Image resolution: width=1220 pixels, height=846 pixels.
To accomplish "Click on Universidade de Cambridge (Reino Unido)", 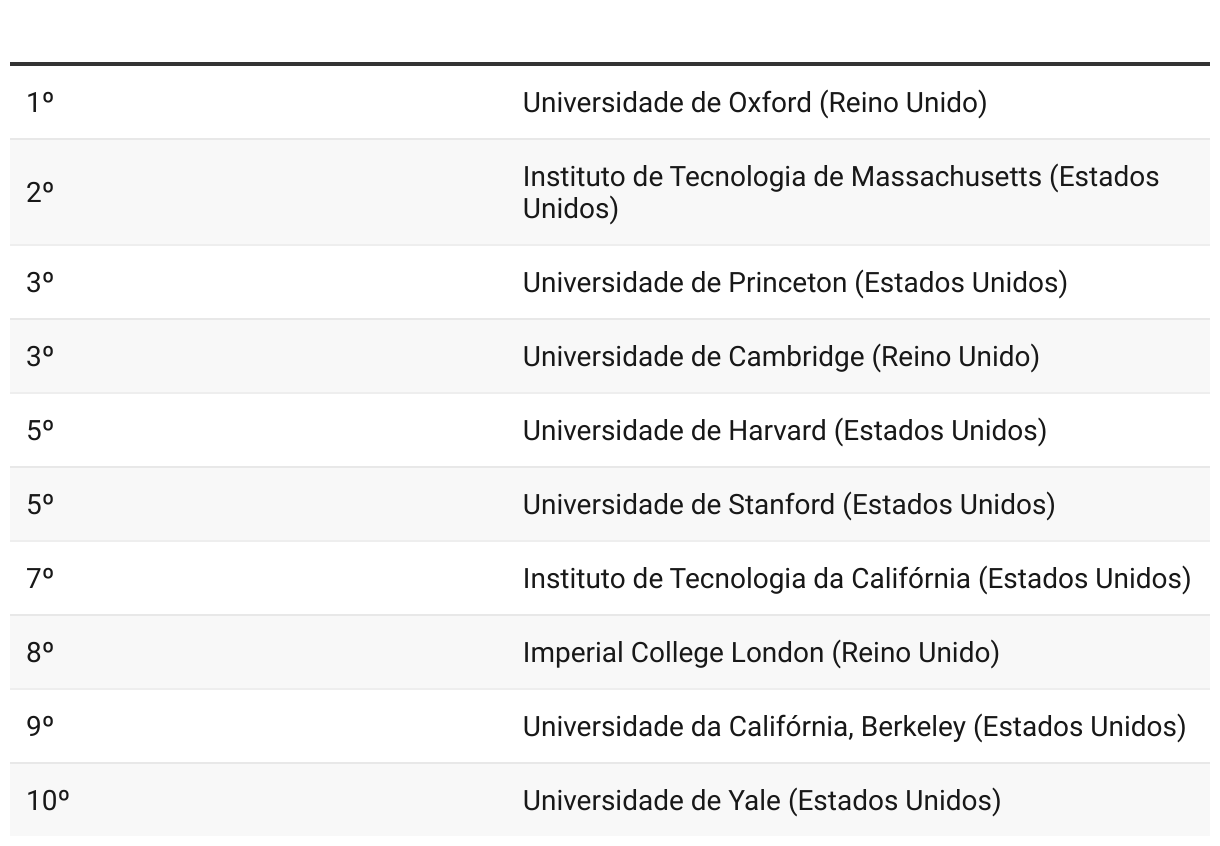I will click(x=781, y=357).
